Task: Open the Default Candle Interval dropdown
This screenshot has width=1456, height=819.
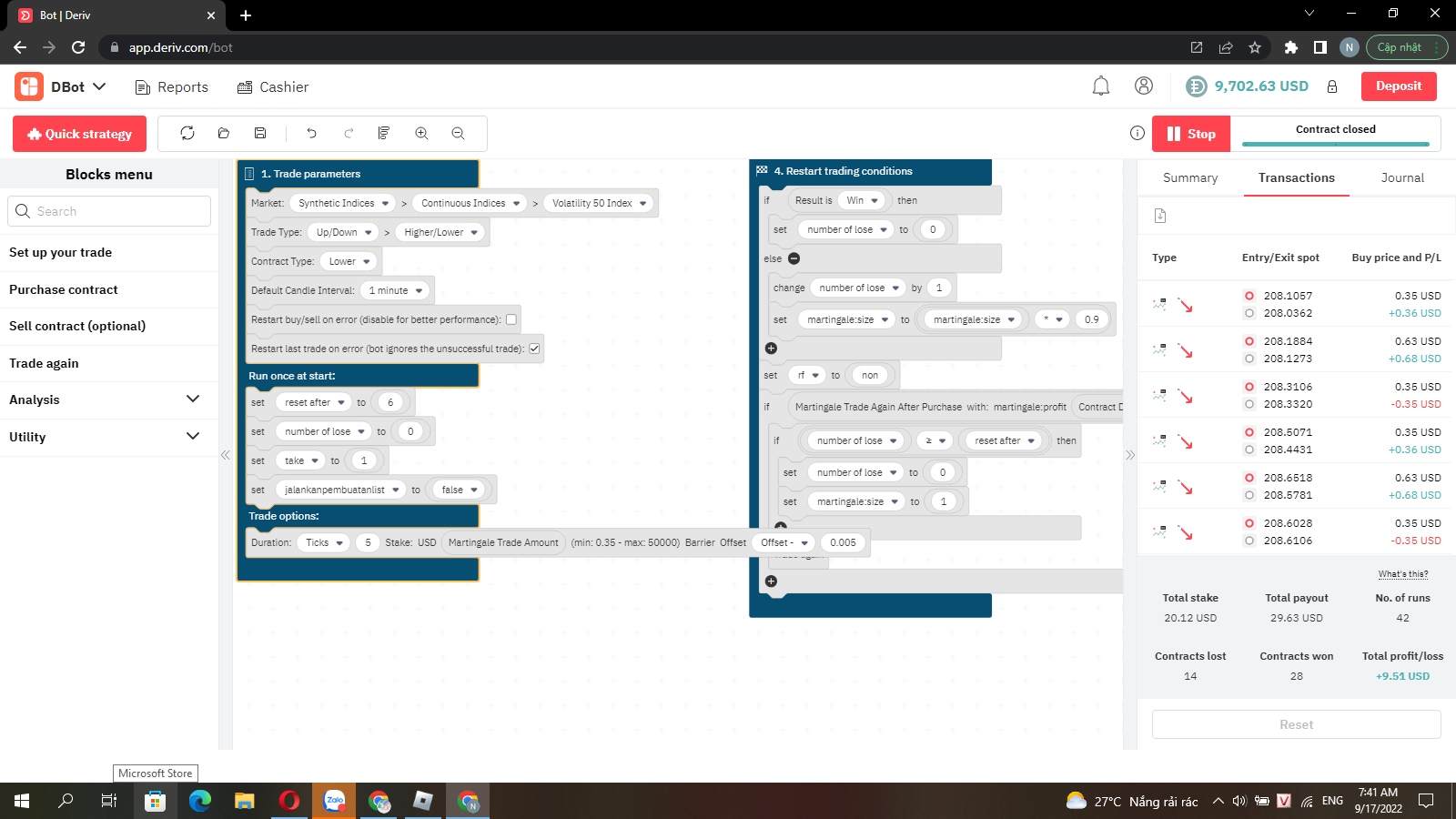Action: tap(395, 290)
